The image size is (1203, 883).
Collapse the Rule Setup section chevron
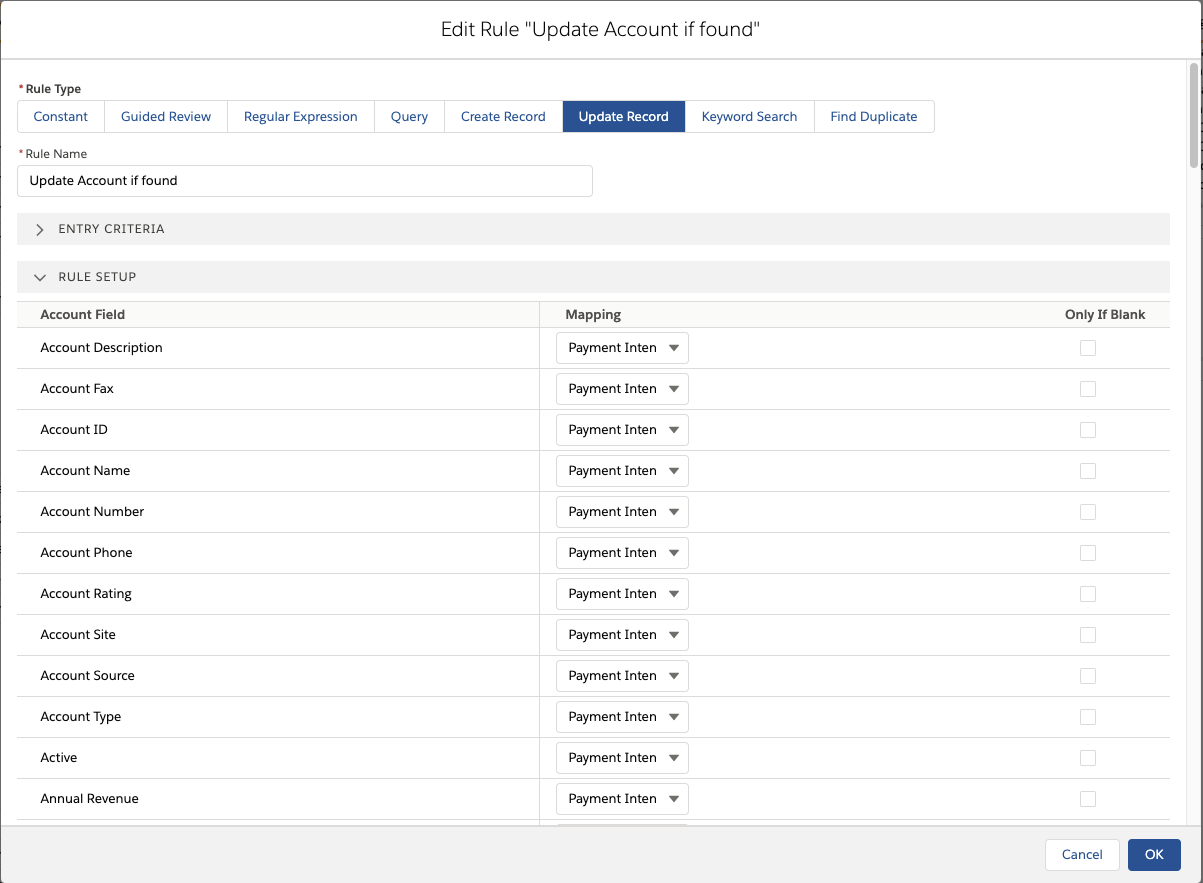[40, 277]
